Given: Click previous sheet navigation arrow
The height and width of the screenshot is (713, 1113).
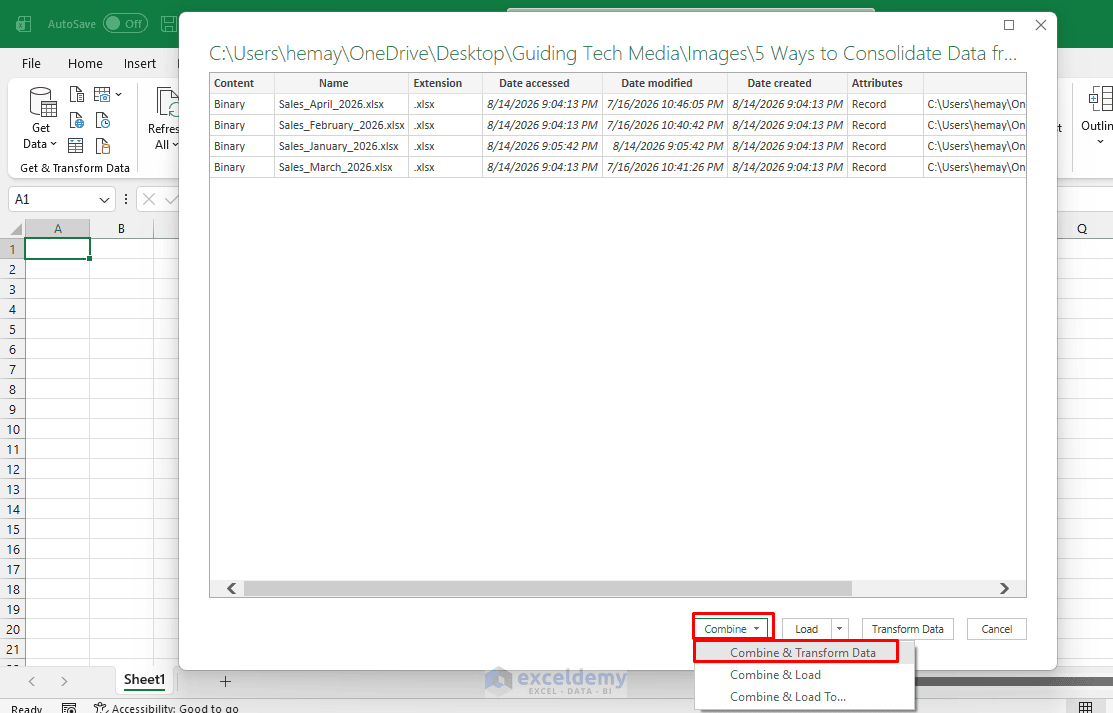Looking at the screenshot, I should coord(32,682).
